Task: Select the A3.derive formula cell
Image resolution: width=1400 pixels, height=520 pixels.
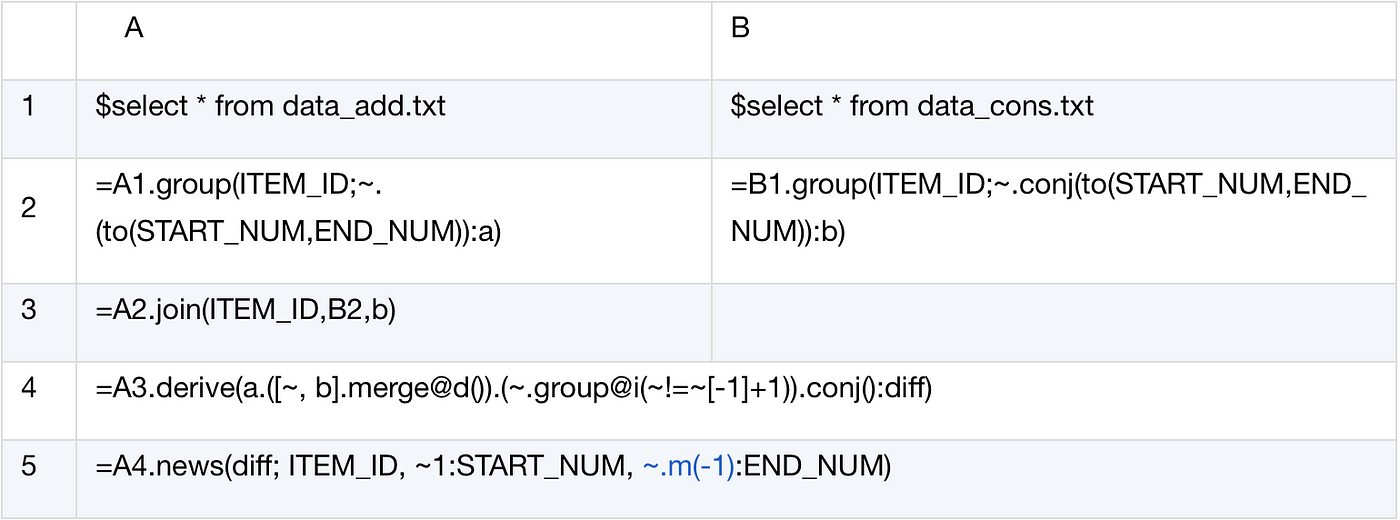Action: (x=737, y=400)
